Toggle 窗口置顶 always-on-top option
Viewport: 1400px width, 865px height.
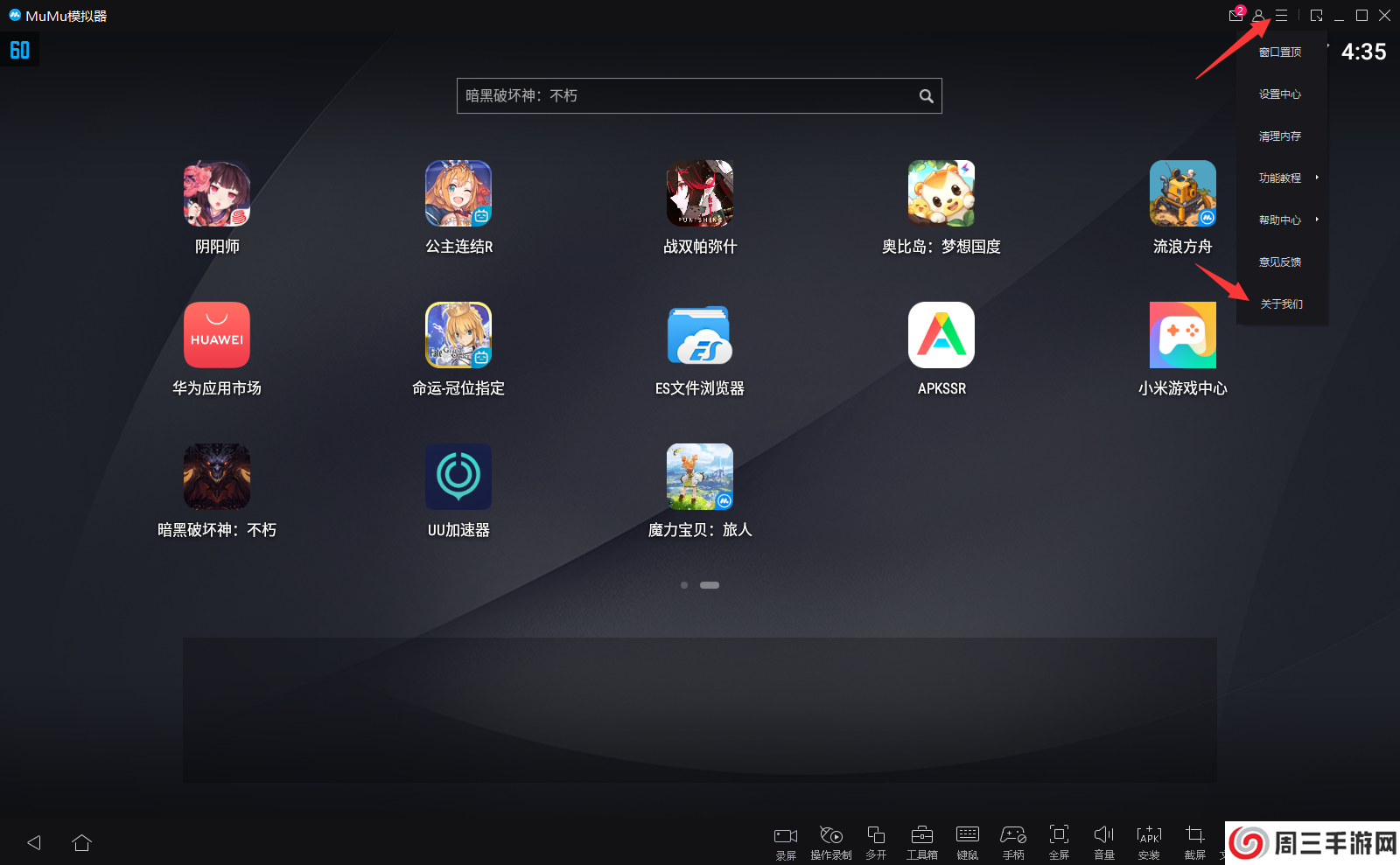point(1280,52)
